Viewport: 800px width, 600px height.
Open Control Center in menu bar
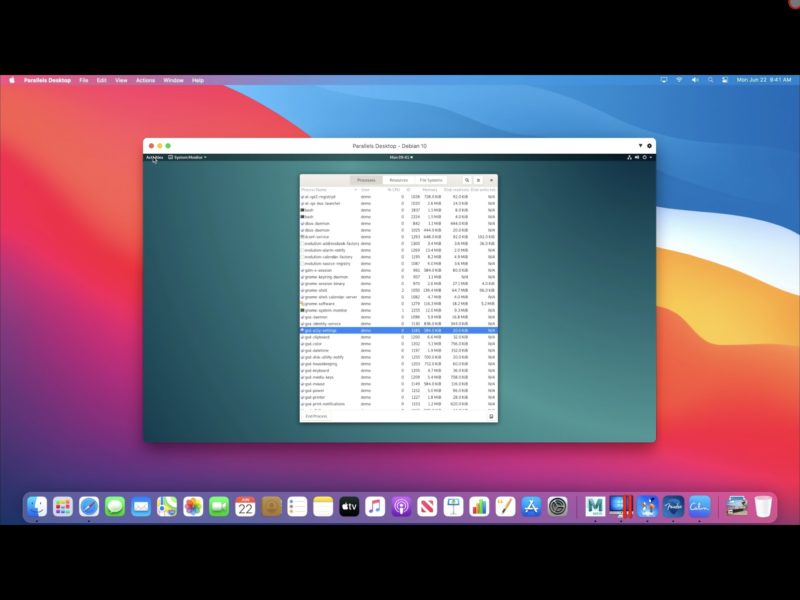click(x=725, y=80)
